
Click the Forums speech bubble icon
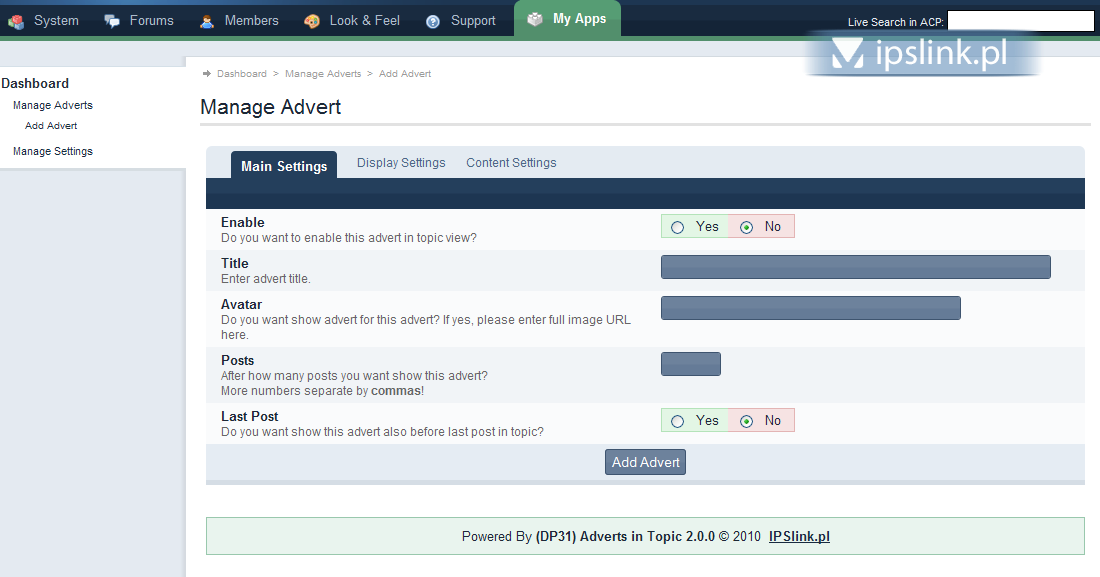(x=112, y=21)
